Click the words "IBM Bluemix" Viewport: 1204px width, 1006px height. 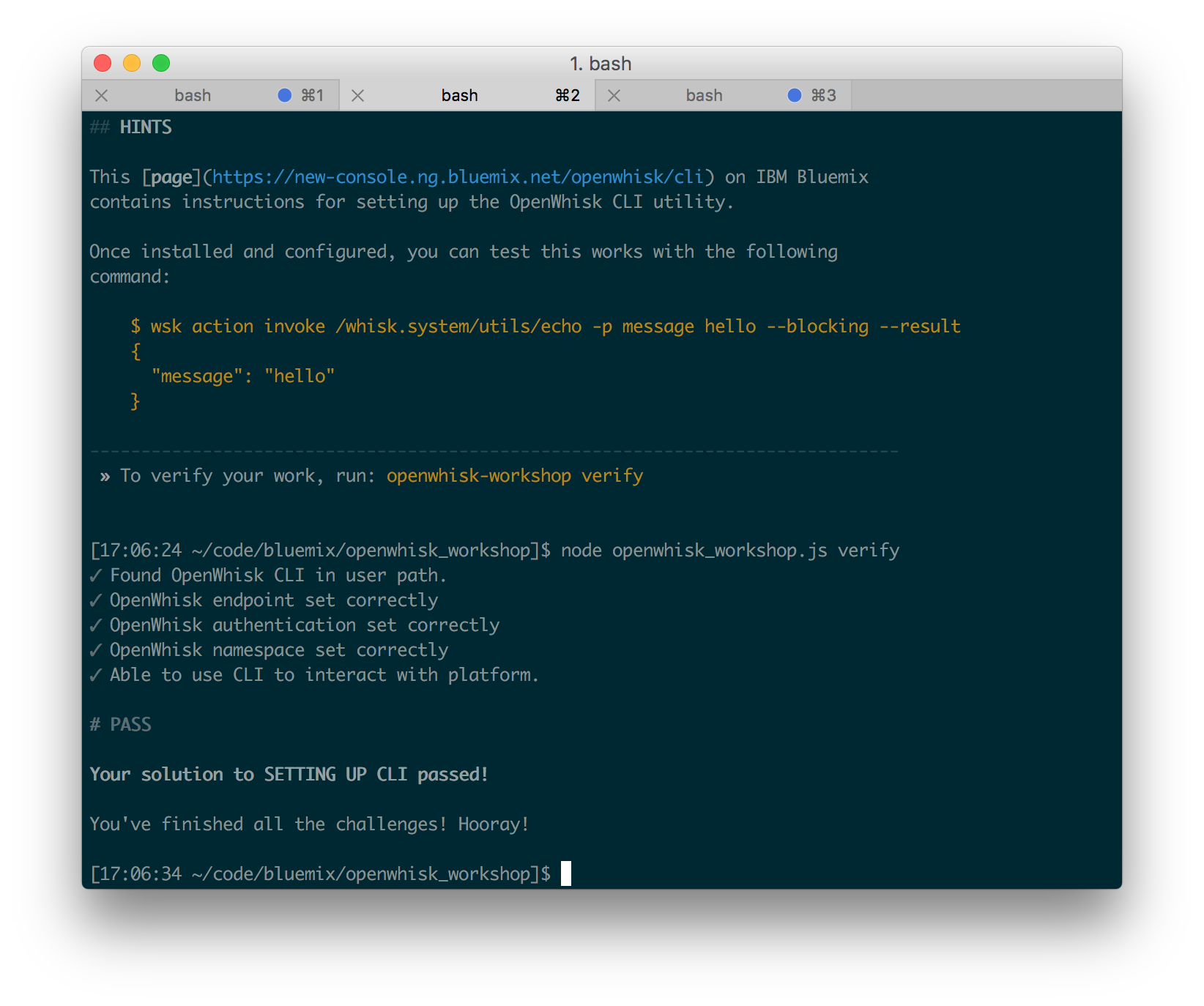[812, 177]
